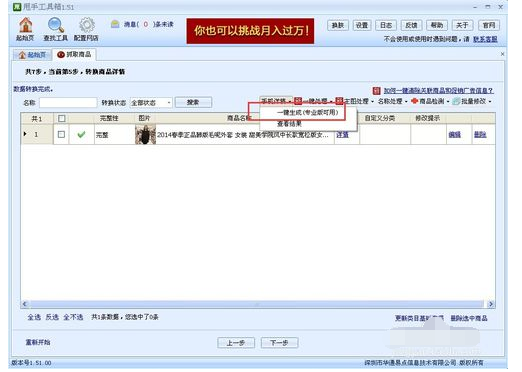
Task: Open the 配置网店 gear icon
Action: click(86, 25)
